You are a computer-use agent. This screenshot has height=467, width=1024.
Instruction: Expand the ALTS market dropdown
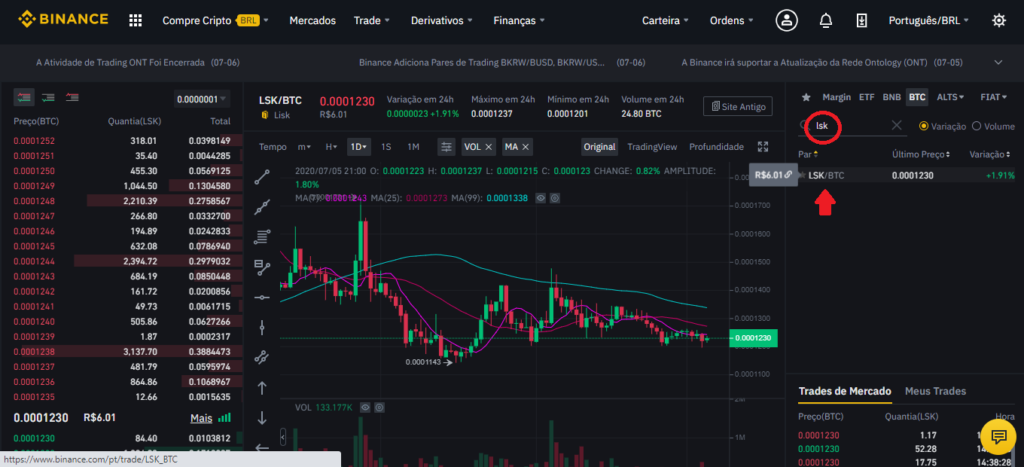pyautogui.click(x=950, y=97)
